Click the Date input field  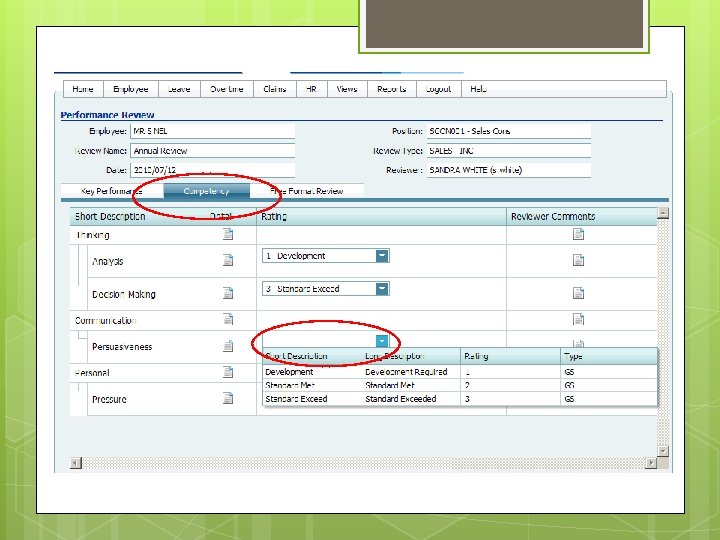(213, 170)
